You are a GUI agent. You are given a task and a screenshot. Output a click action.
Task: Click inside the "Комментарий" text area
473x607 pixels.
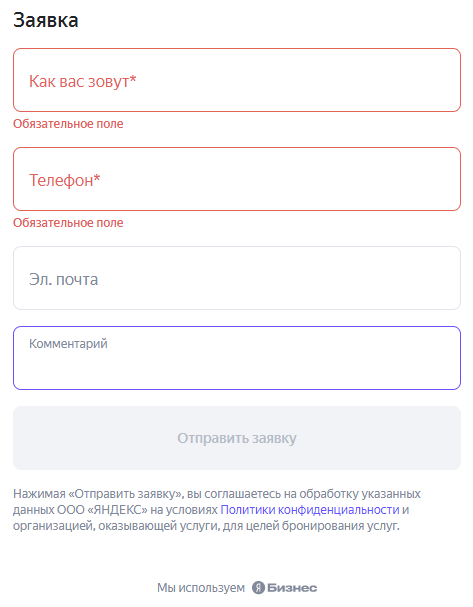tap(237, 358)
